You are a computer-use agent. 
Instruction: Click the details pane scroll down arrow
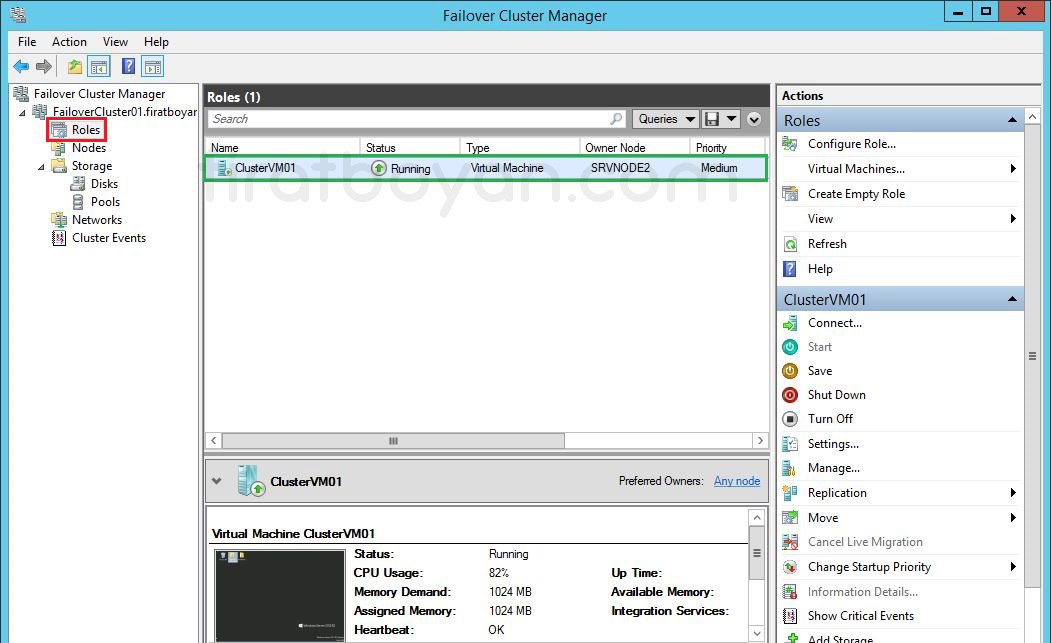tap(757, 633)
